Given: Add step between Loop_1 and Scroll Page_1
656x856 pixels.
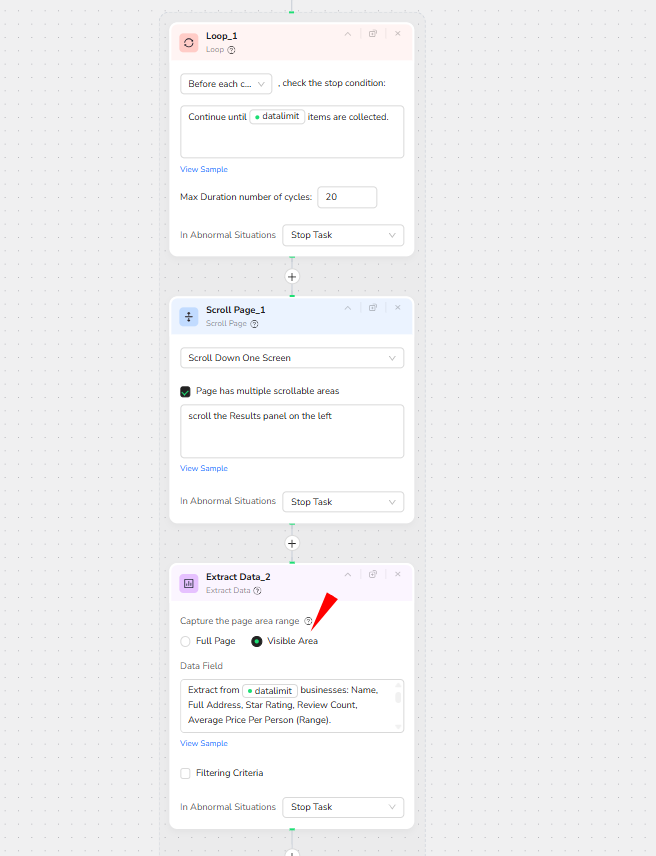Looking at the screenshot, I should (x=292, y=276).
